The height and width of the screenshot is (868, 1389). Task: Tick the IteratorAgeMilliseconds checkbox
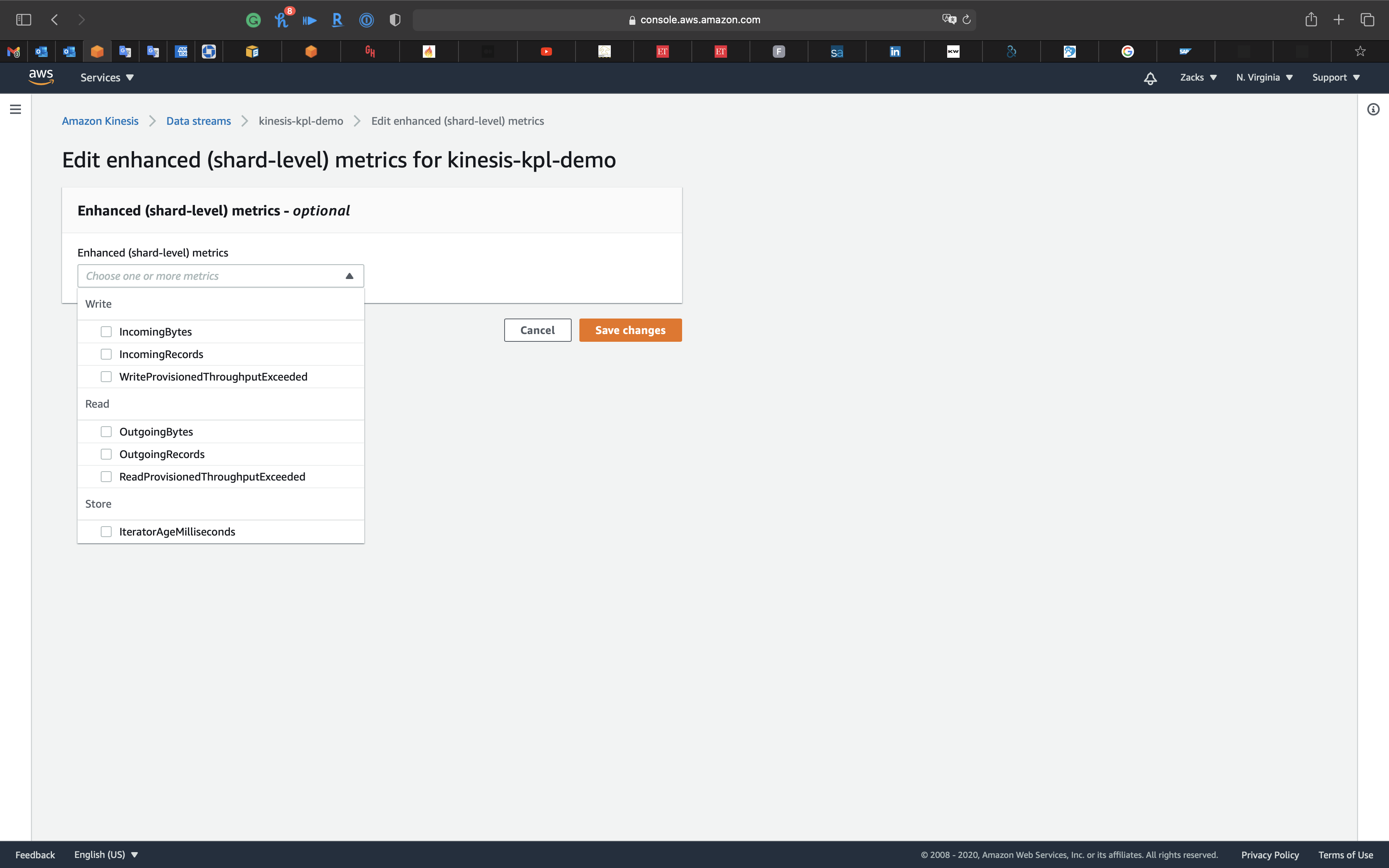coord(106,532)
